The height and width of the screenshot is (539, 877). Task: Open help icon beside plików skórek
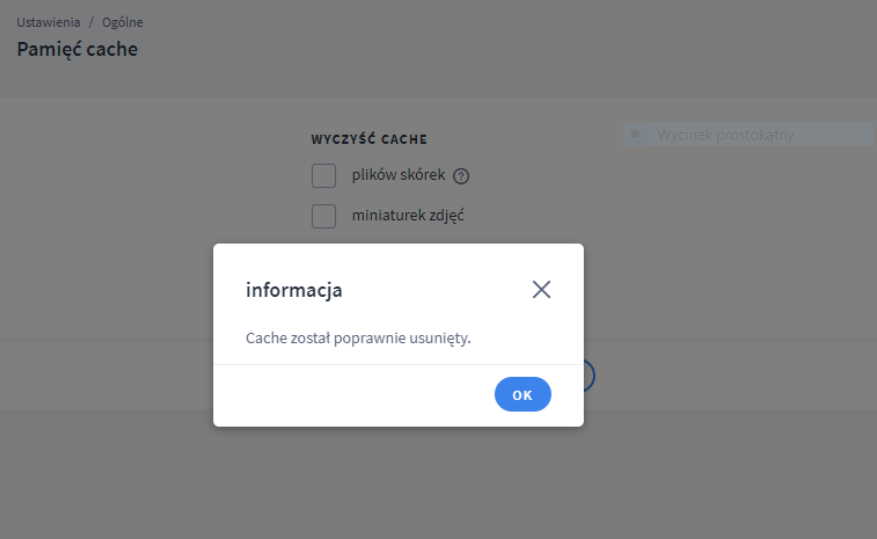(461, 176)
